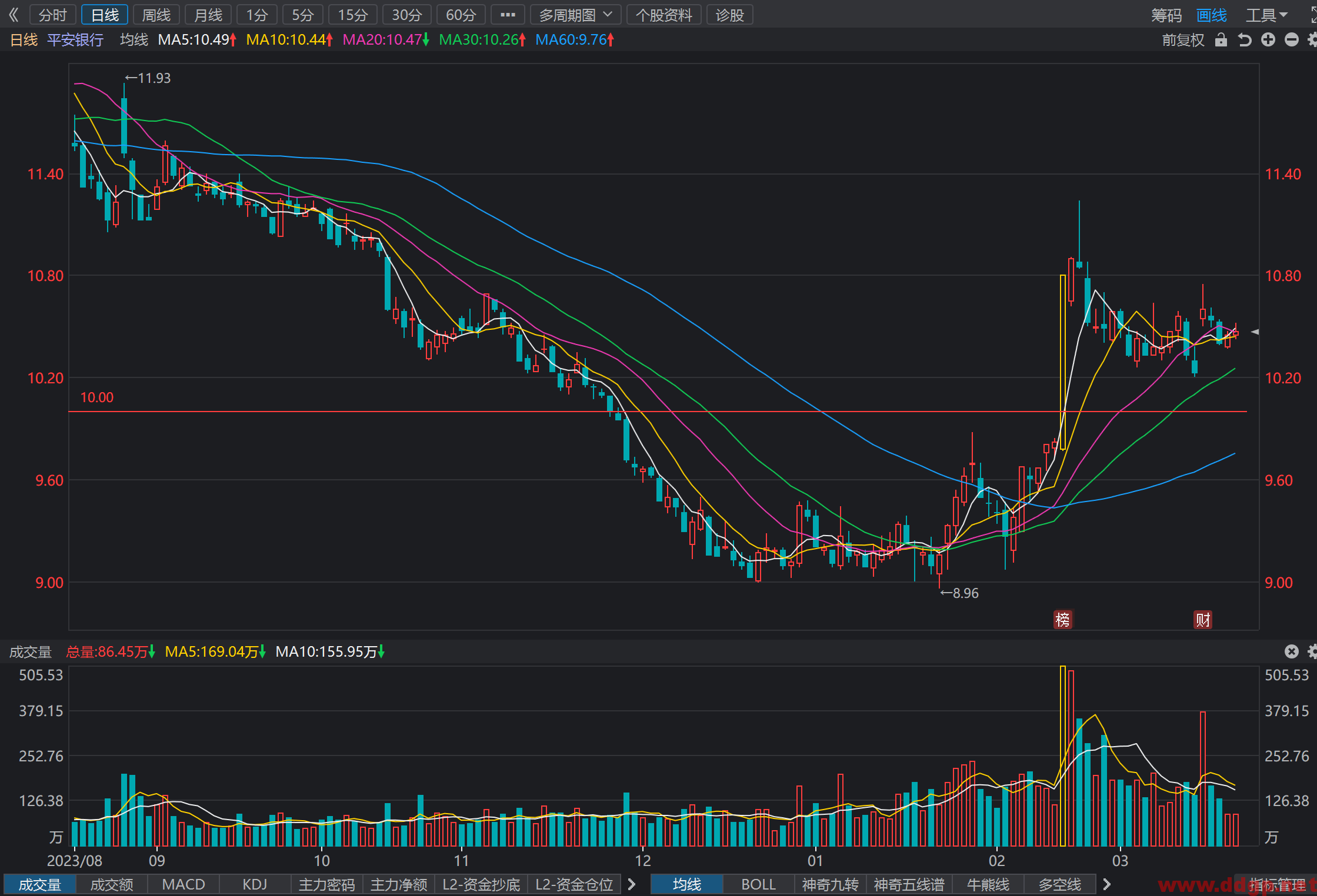This screenshot has width=1317, height=896.
Task: Click the undo arrow icon in chart header
Action: (x=1245, y=39)
